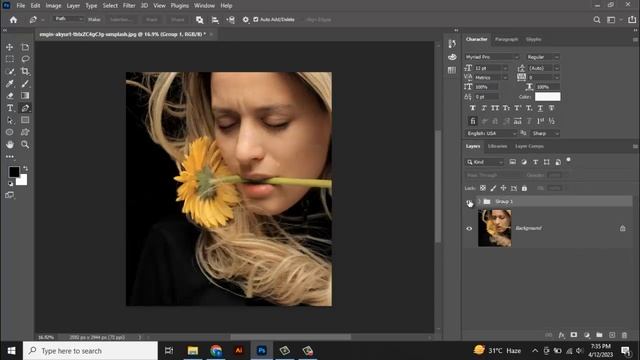Select the Crop tool
640x360 pixels.
click(x=25, y=71)
